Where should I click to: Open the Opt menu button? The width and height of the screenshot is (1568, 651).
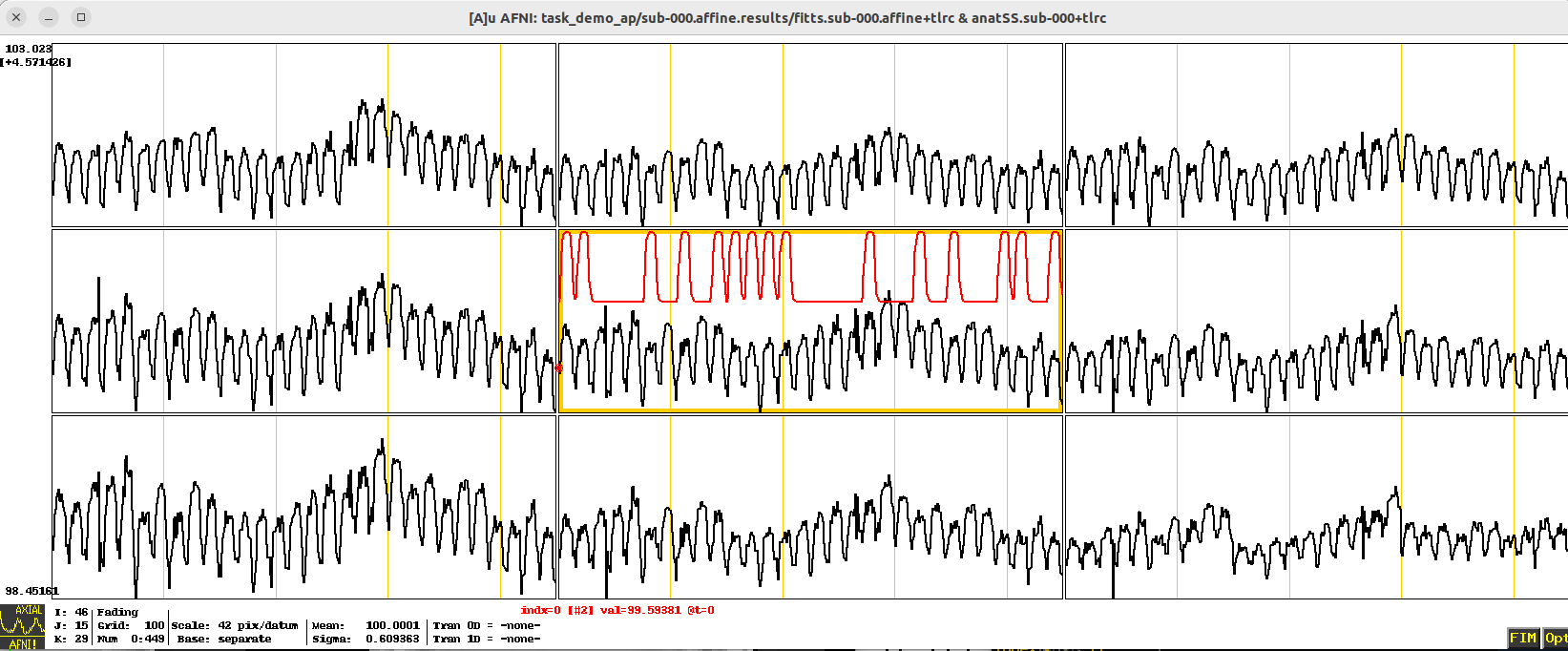tap(1556, 638)
